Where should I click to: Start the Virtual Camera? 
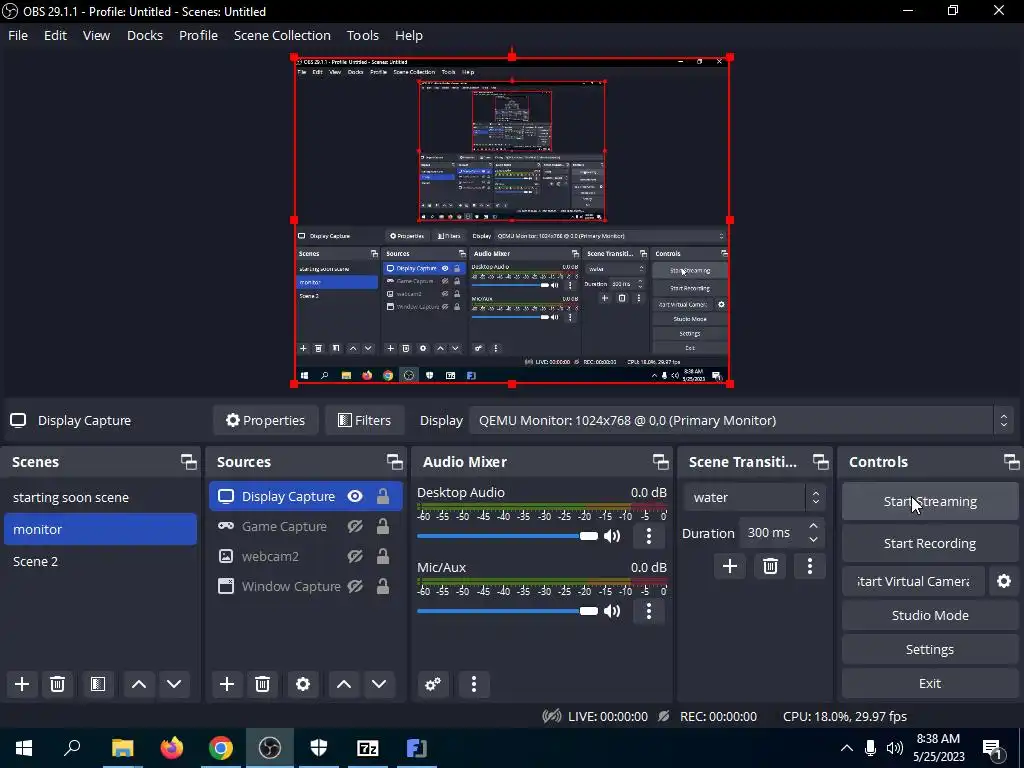[x=913, y=581]
